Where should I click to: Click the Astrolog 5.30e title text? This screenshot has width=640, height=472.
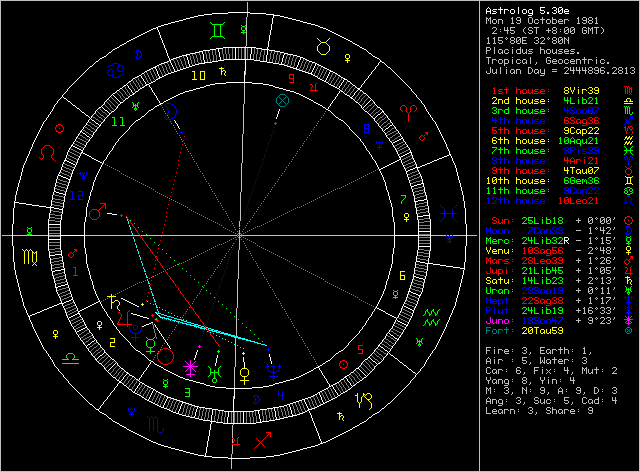click(x=527, y=11)
